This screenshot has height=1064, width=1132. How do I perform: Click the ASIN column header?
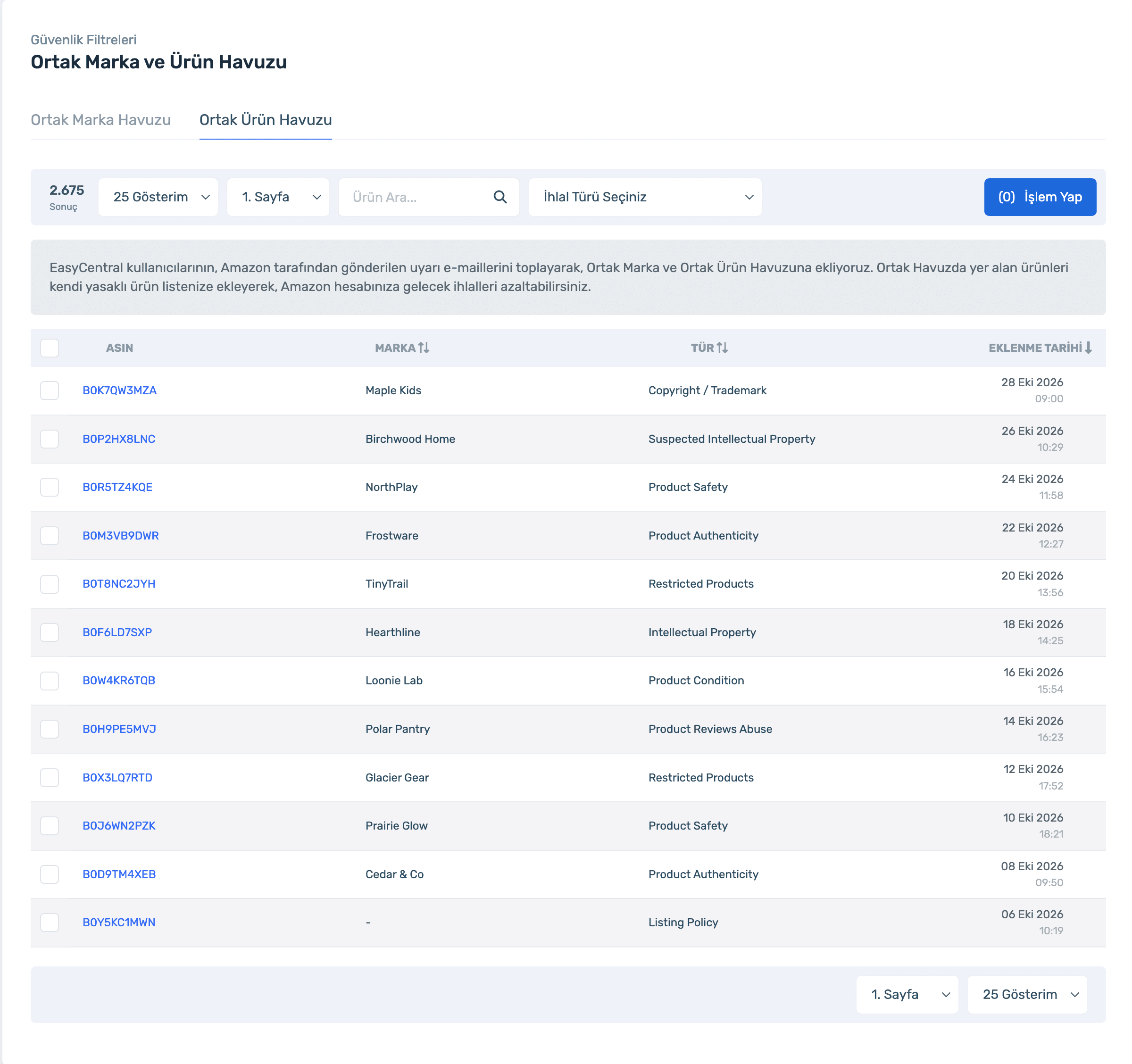point(120,348)
